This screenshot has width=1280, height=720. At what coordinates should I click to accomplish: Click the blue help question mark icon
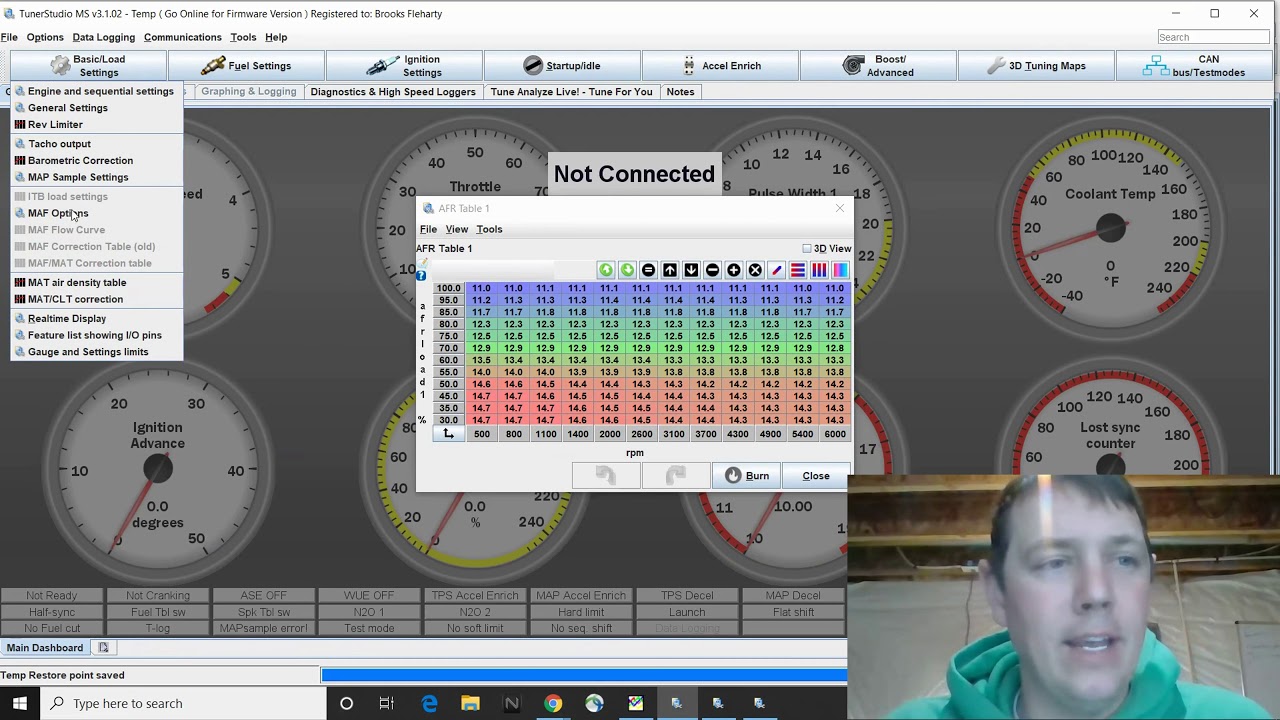[421, 276]
